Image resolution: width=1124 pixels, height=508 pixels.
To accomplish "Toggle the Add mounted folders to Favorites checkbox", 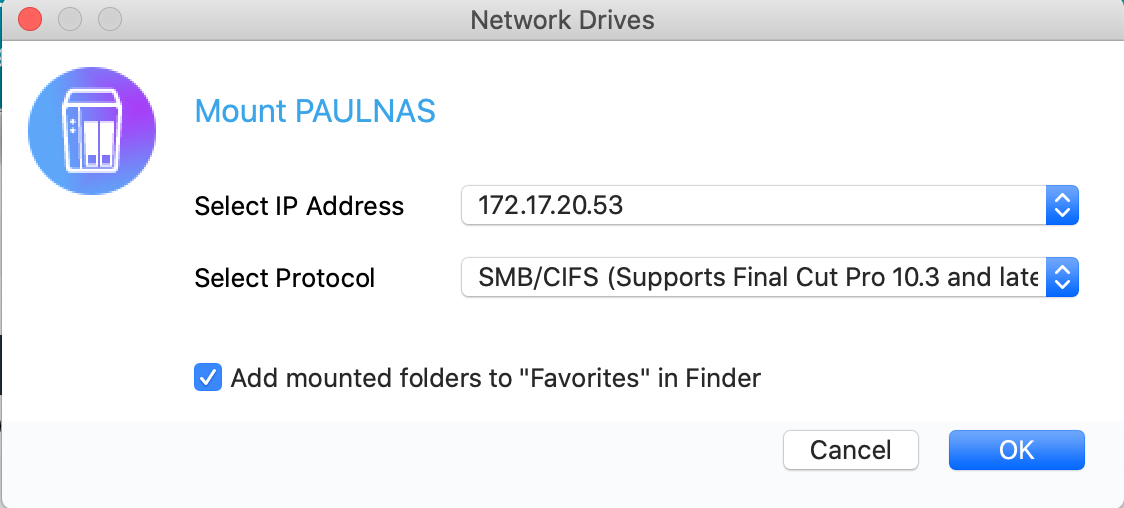I will point(207,377).
